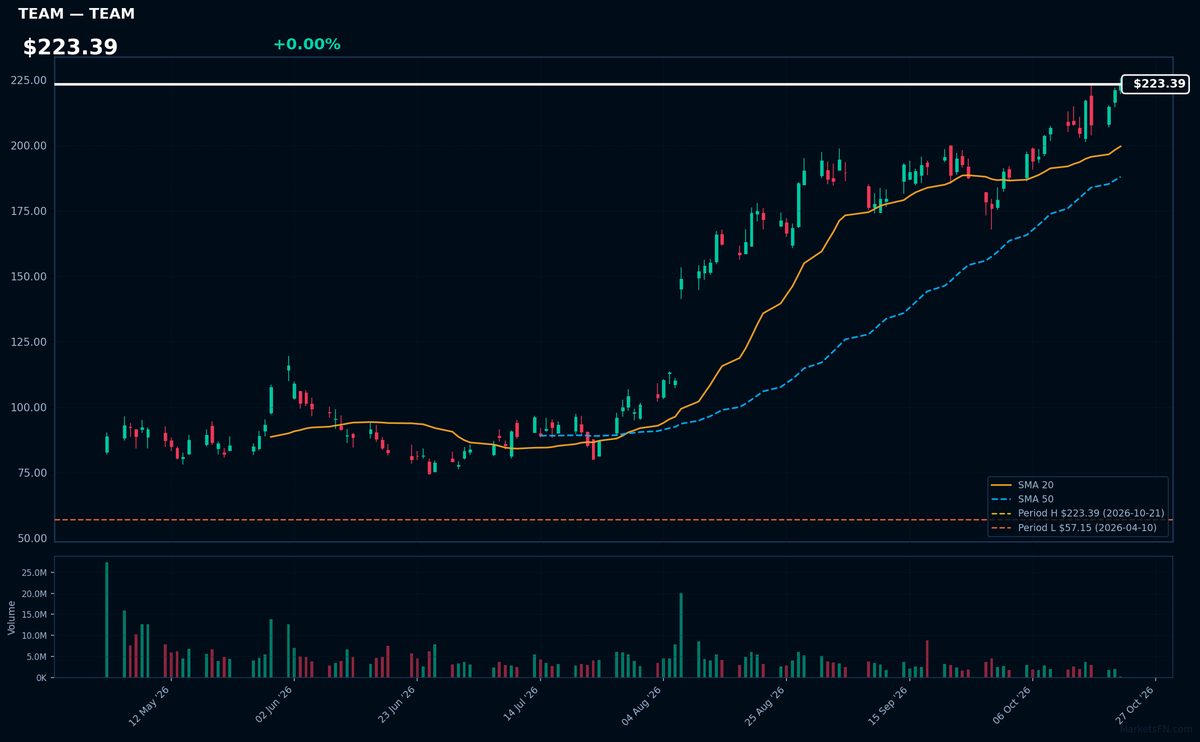Click the 14 Jul '26 date axis label
Viewport: 1200px width, 742px height.
coord(520,705)
